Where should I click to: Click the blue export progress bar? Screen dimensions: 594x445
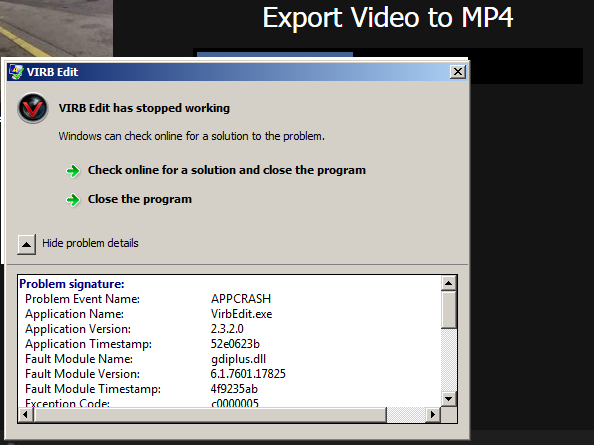pos(275,54)
